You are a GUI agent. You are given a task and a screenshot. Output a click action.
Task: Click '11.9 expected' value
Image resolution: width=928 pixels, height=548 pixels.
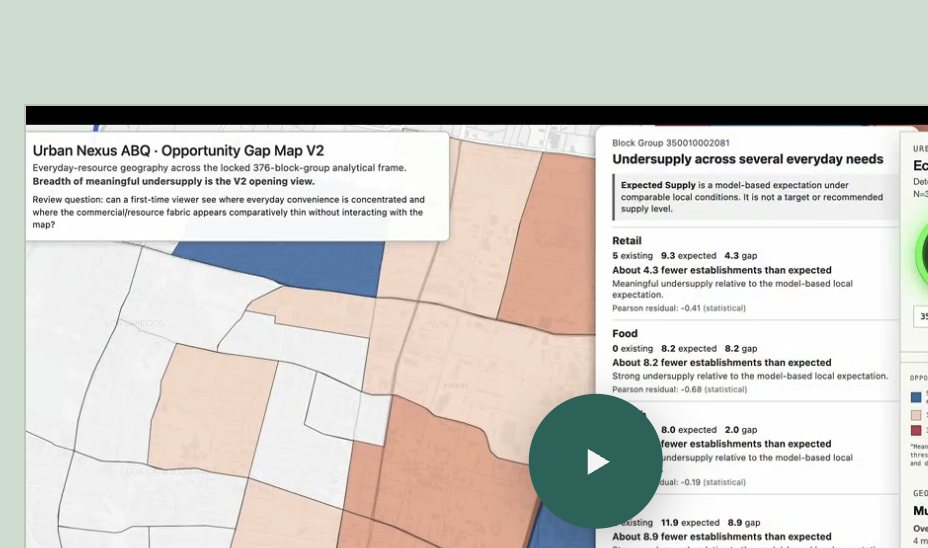coord(690,523)
